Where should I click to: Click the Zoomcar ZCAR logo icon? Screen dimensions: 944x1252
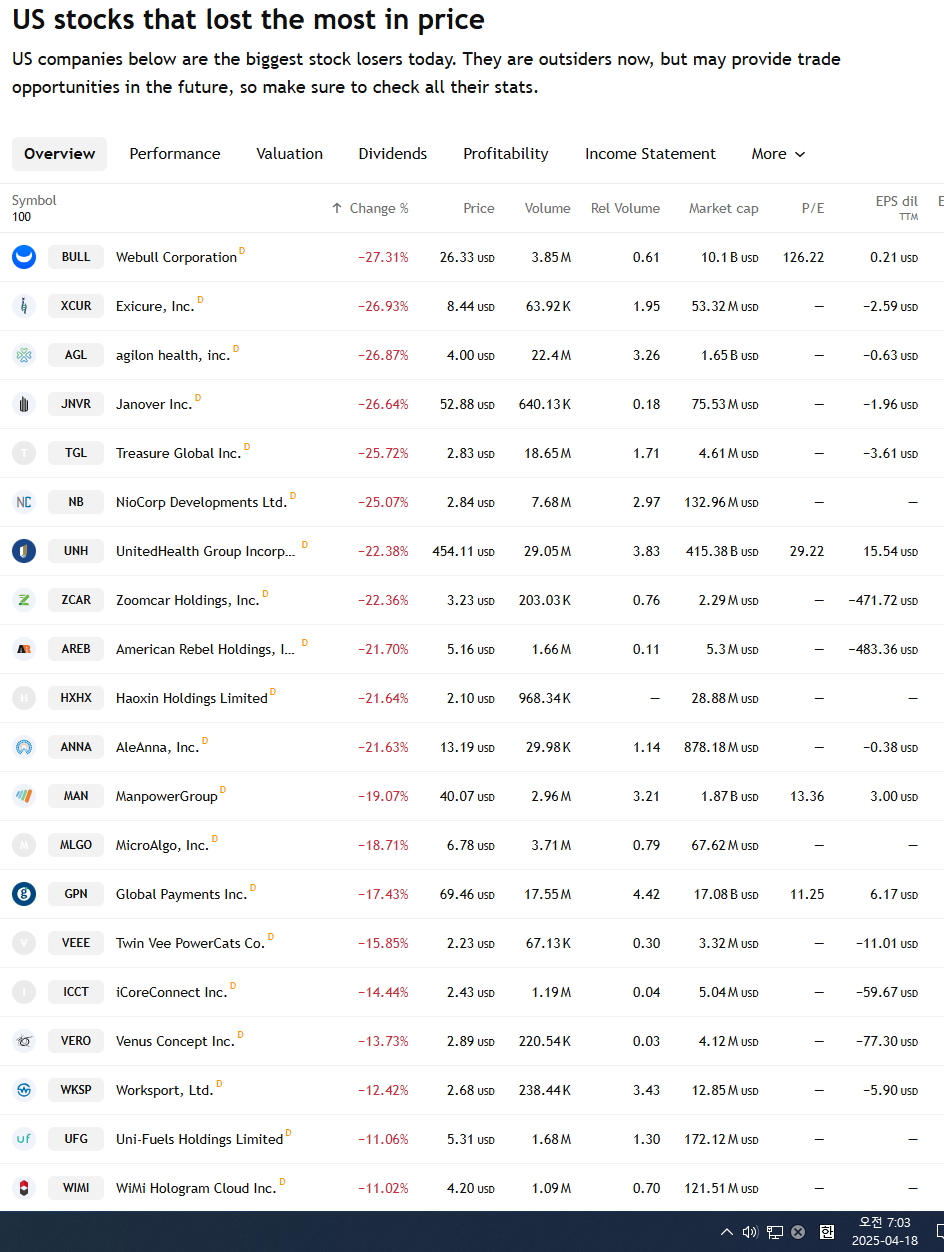coord(24,600)
